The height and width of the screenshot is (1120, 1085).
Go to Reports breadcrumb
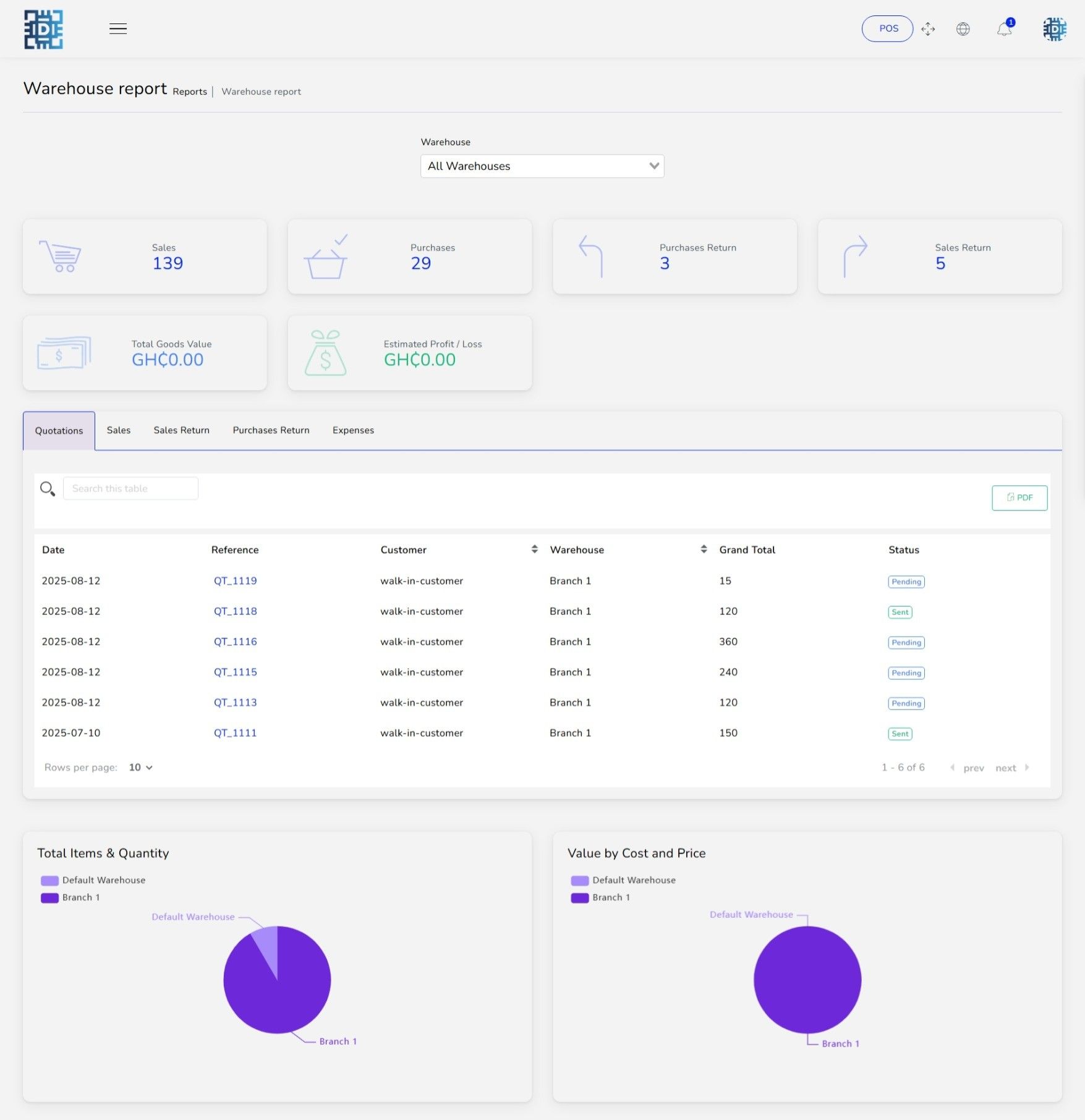point(190,91)
